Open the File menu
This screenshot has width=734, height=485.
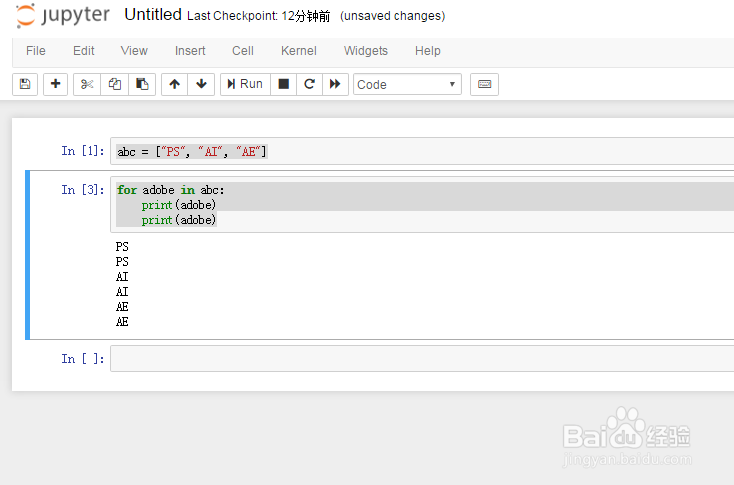[36, 51]
